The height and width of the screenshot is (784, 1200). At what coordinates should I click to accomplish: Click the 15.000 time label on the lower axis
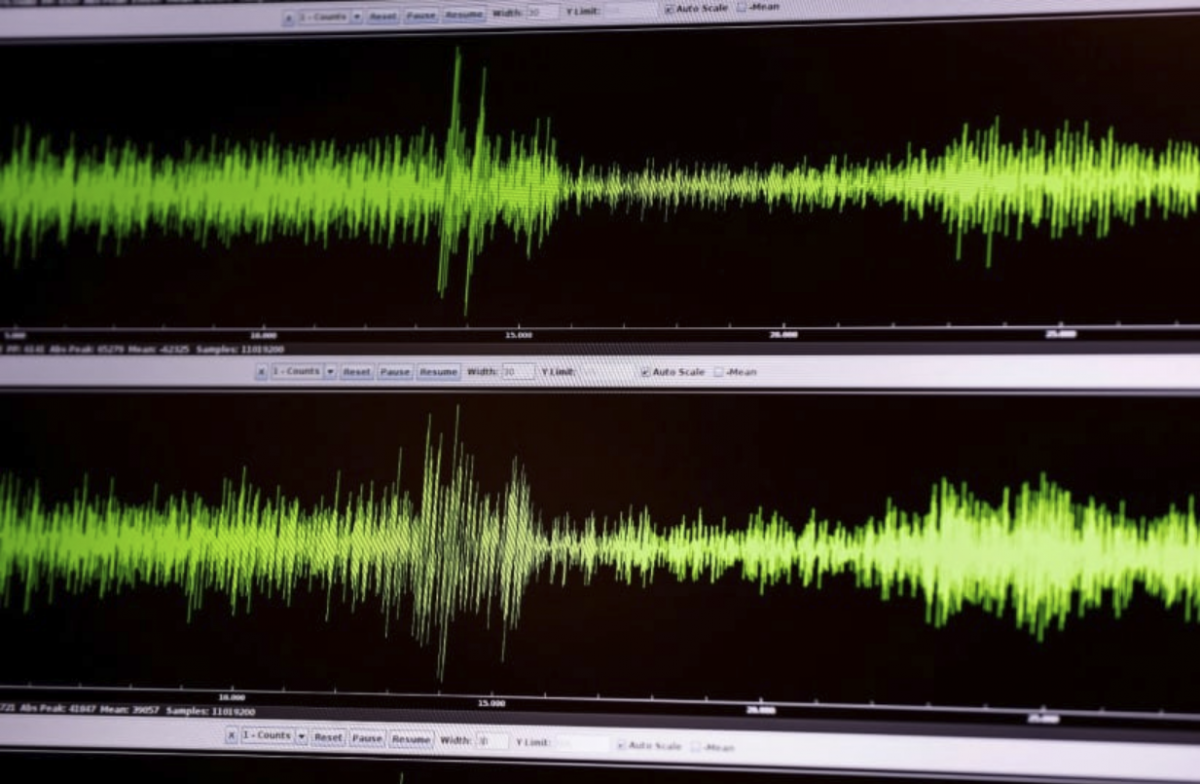491,703
